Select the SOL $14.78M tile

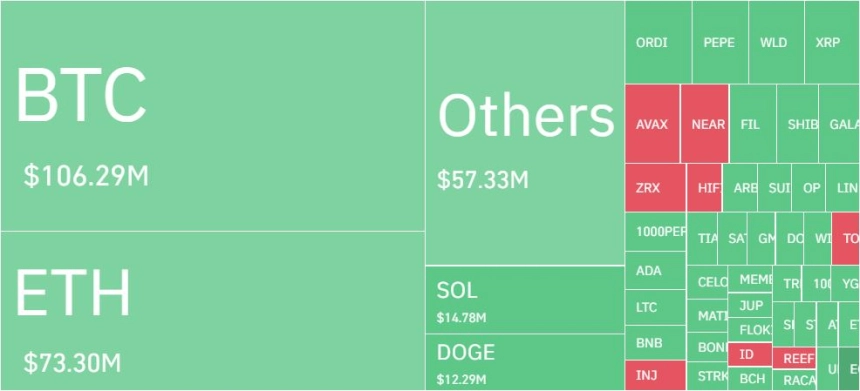tap(525, 300)
